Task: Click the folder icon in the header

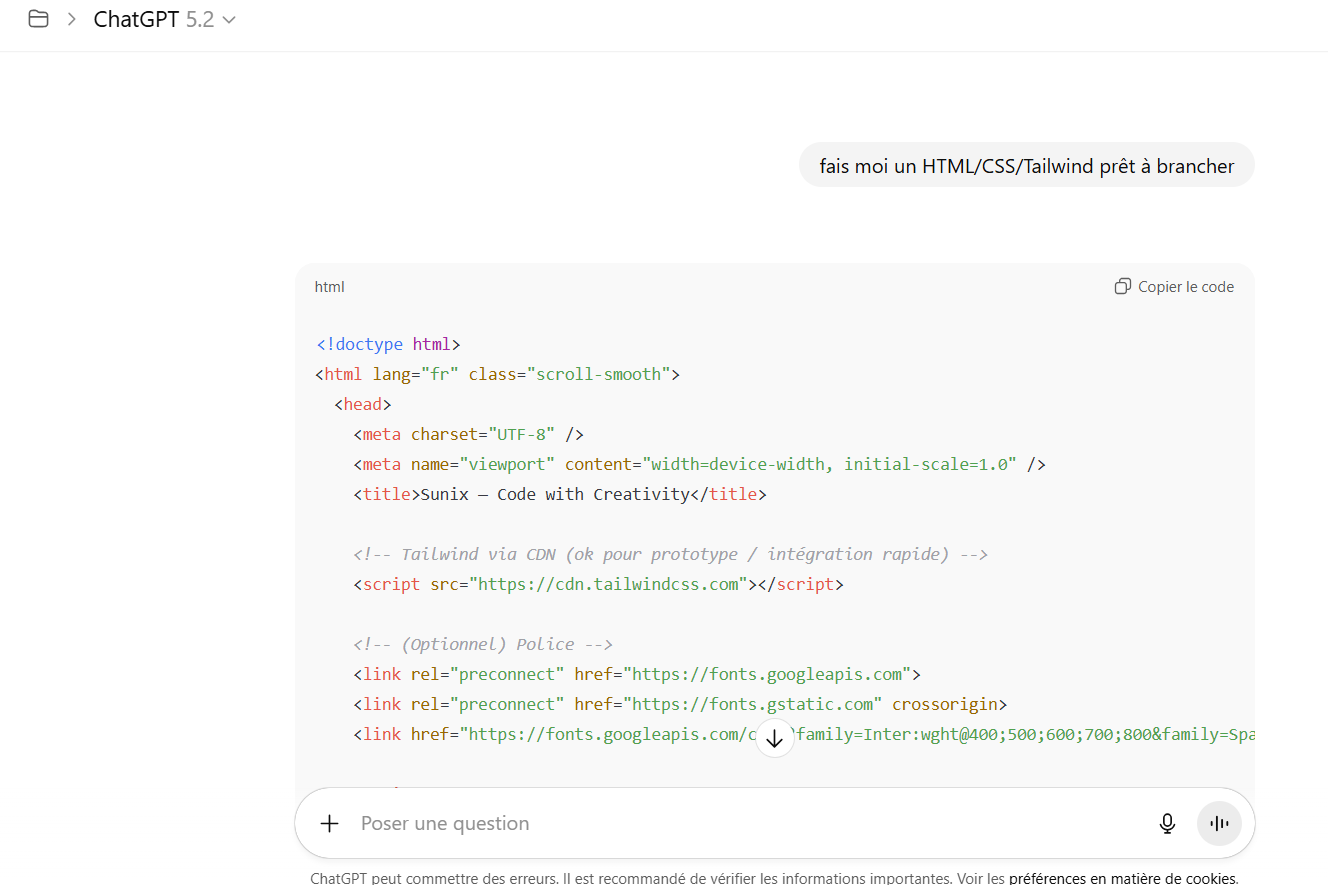Action: pos(38,19)
